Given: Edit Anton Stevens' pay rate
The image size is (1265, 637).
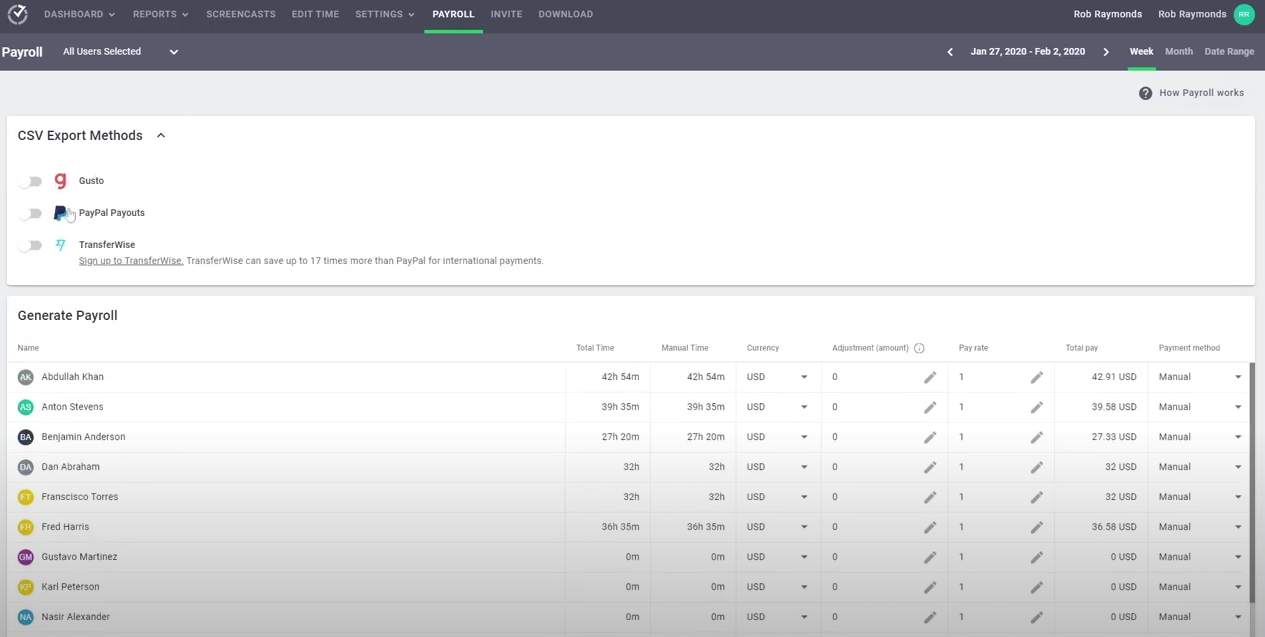Looking at the screenshot, I should pyautogui.click(x=1036, y=406).
